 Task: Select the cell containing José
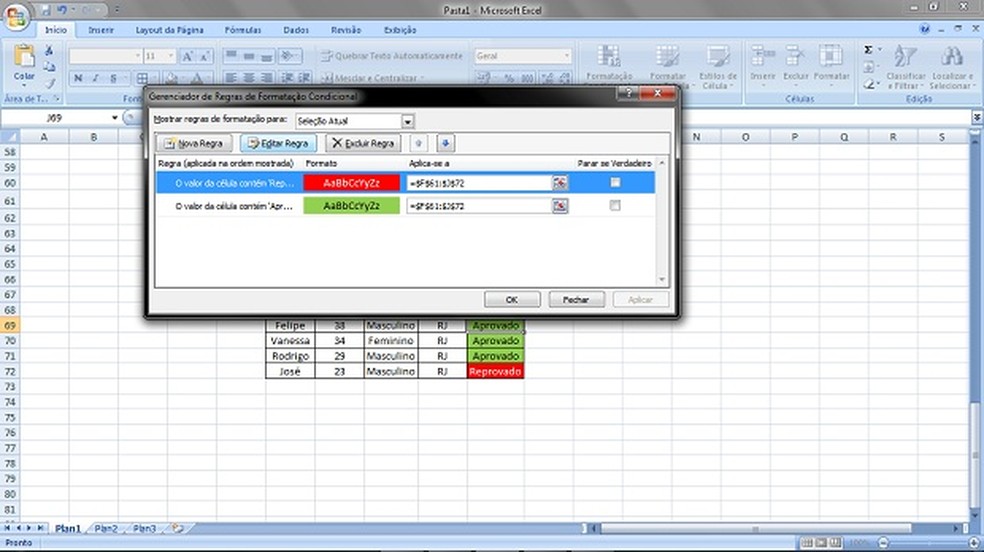[x=290, y=371]
